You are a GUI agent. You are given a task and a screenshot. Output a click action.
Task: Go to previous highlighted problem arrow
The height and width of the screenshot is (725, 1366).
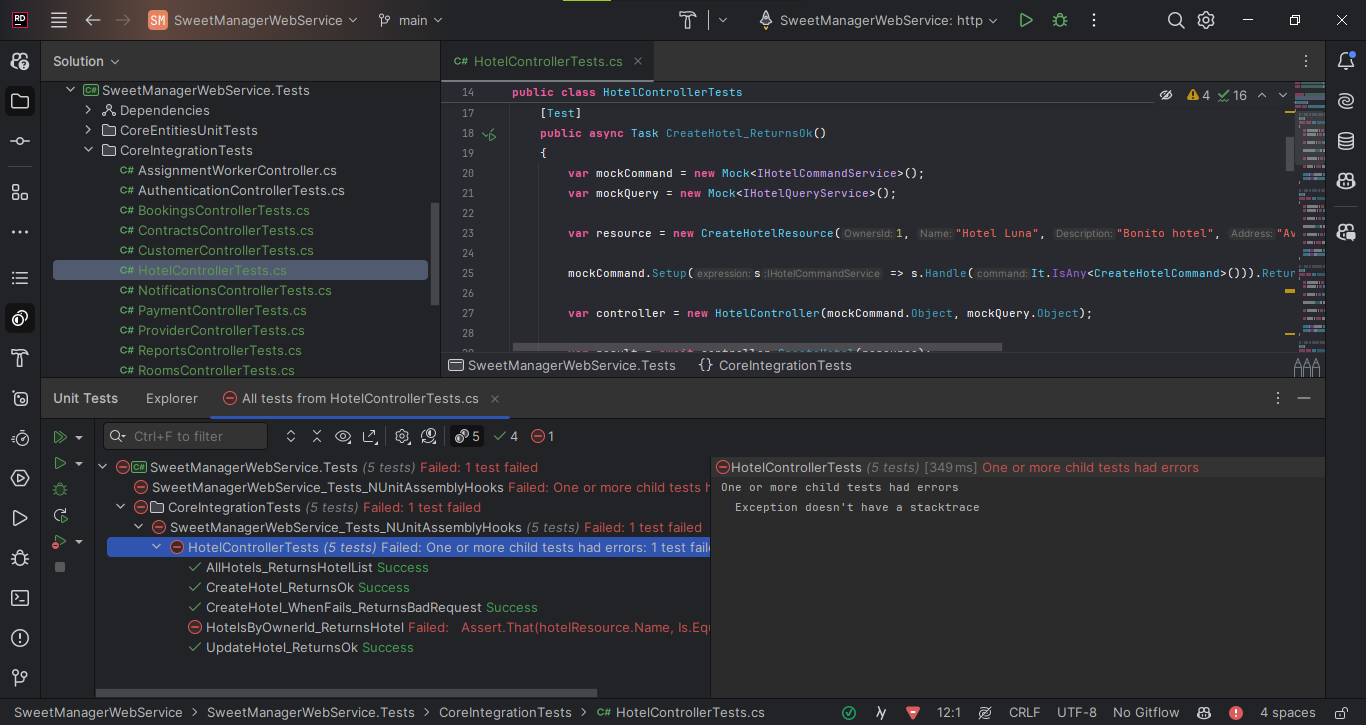pyautogui.click(x=1261, y=95)
